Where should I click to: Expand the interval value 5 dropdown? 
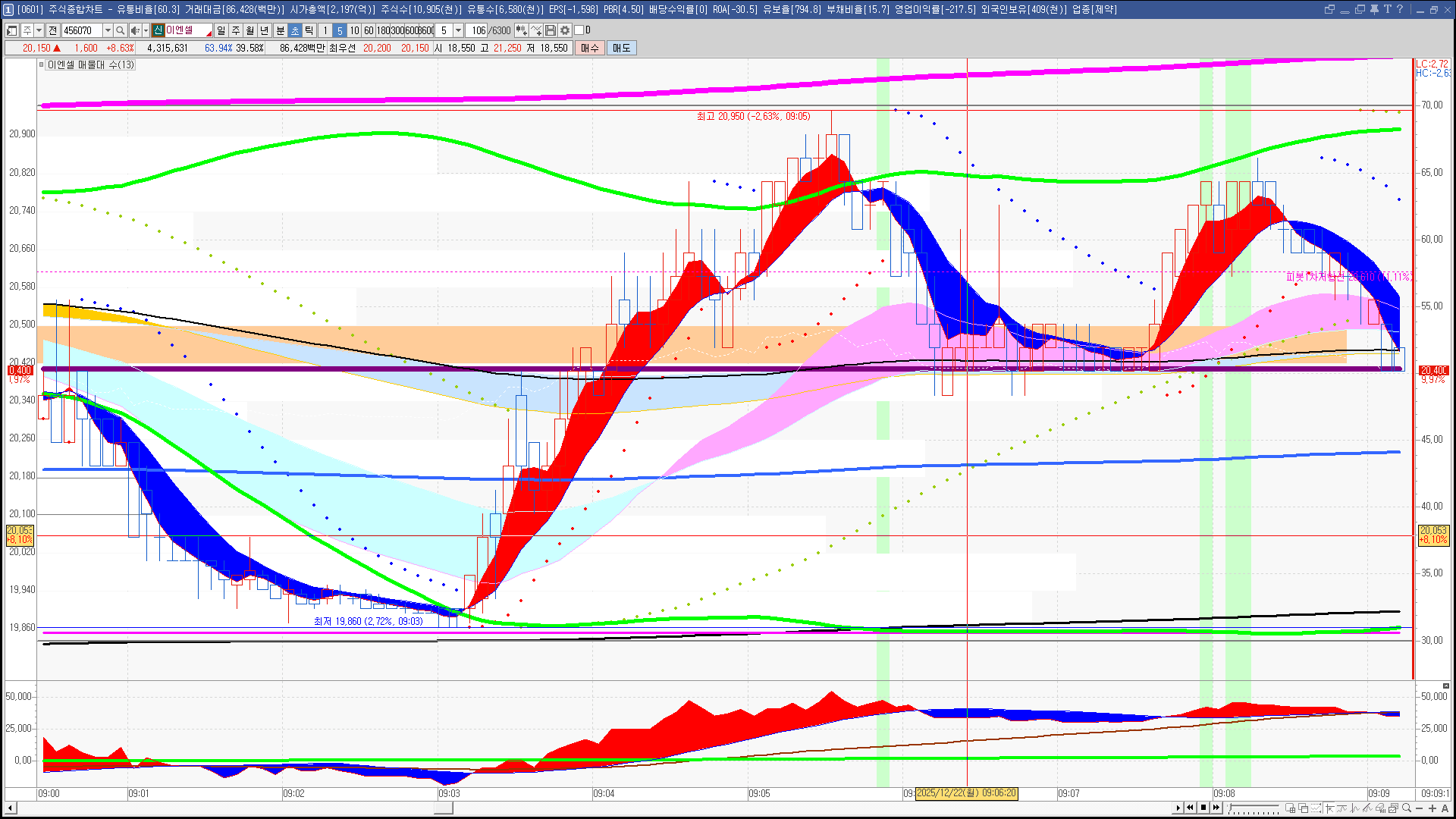(458, 30)
